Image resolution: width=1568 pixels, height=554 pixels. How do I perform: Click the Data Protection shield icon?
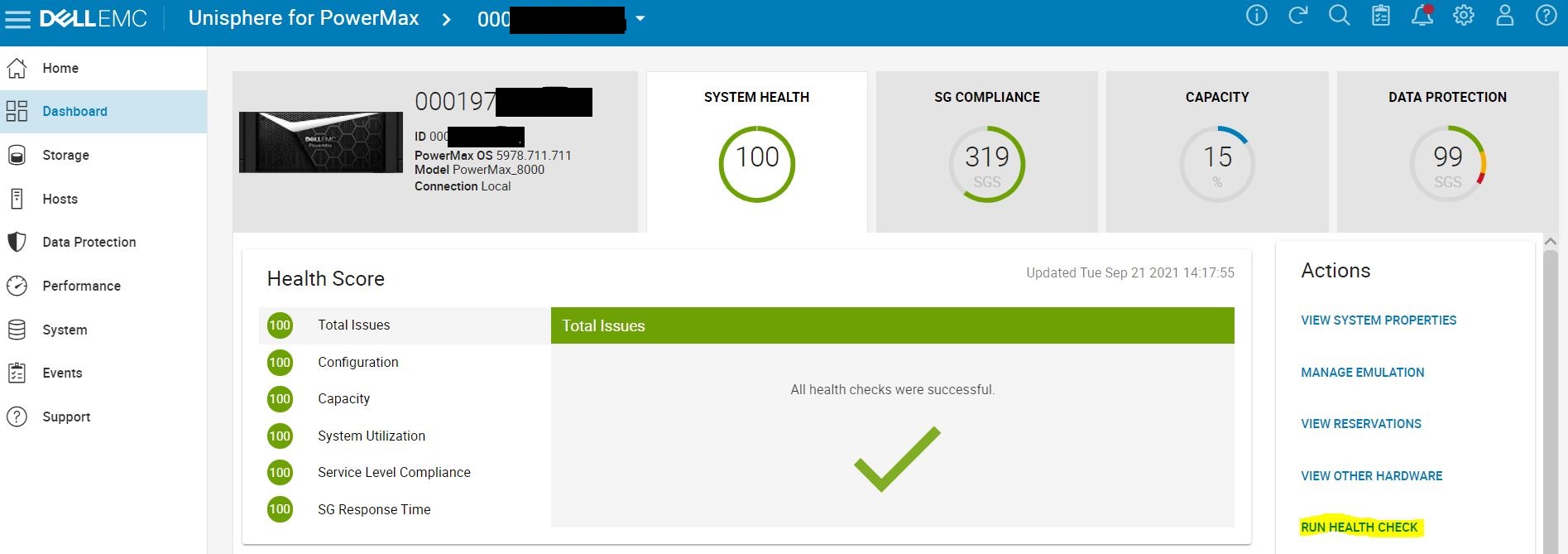click(x=17, y=242)
